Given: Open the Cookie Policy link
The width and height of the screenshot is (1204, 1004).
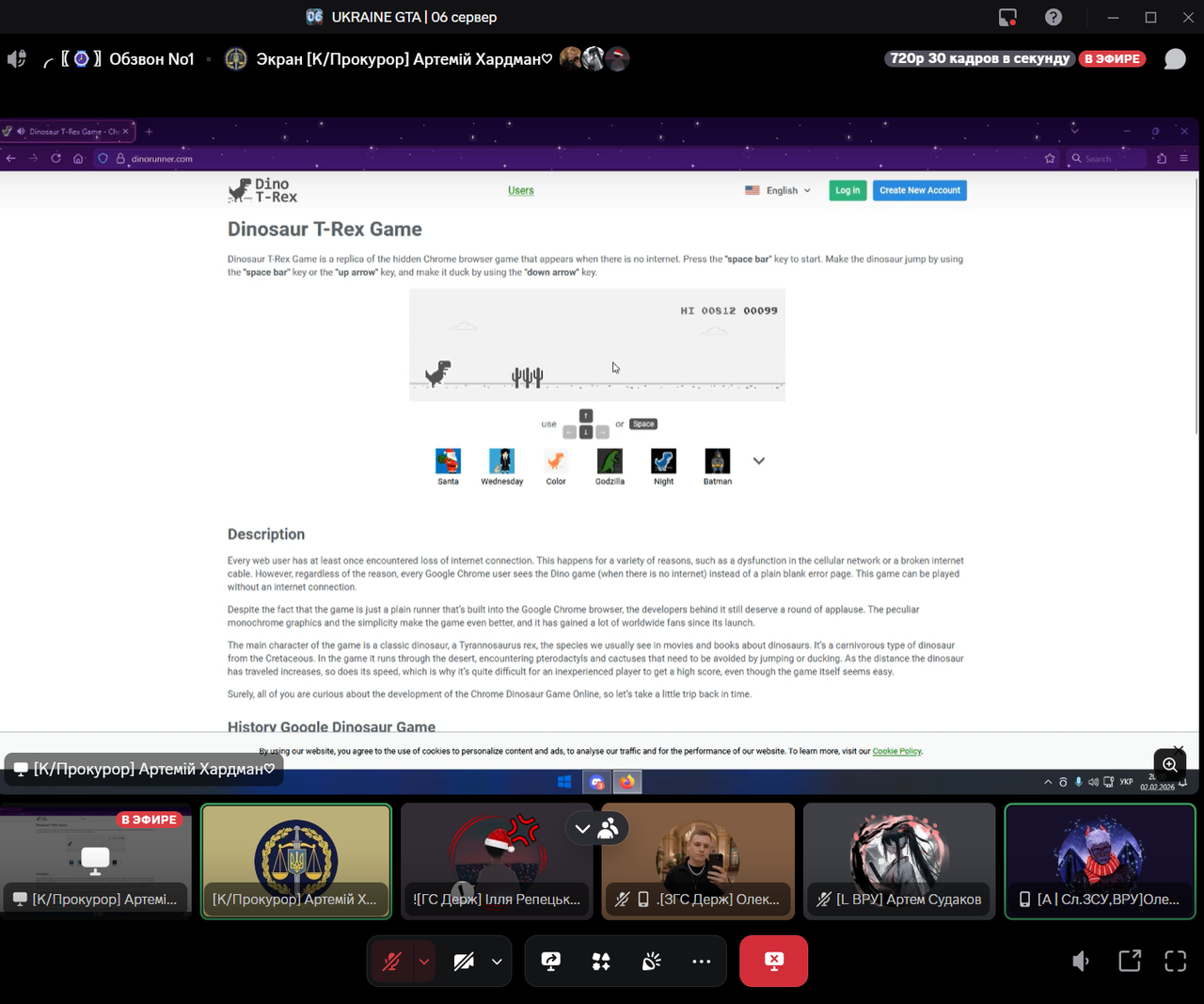Looking at the screenshot, I should click(x=896, y=751).
